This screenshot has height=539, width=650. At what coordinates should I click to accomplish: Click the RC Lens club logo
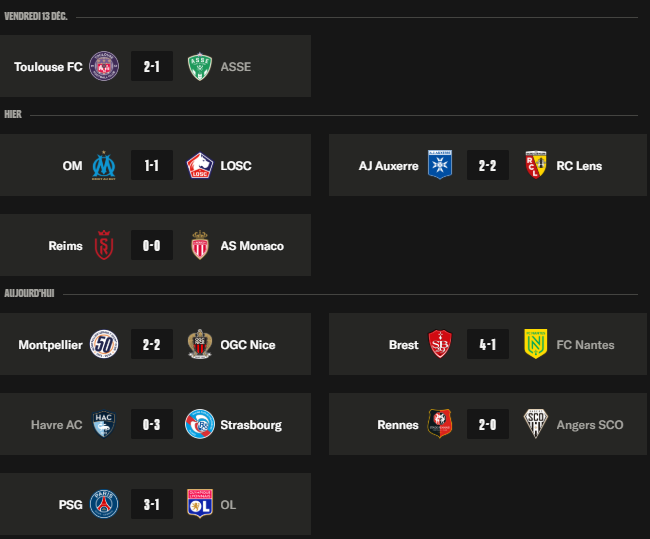tap(536, 166)
